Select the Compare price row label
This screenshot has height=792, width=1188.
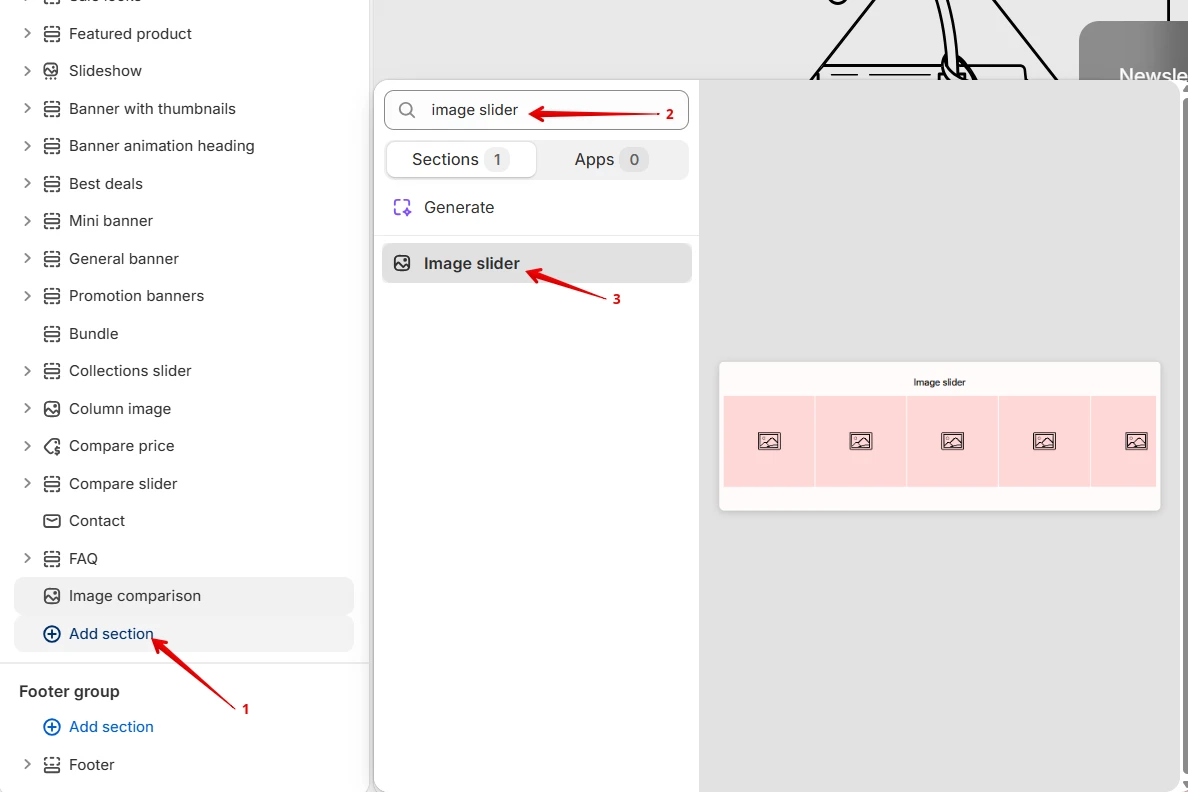pos(121,446)
